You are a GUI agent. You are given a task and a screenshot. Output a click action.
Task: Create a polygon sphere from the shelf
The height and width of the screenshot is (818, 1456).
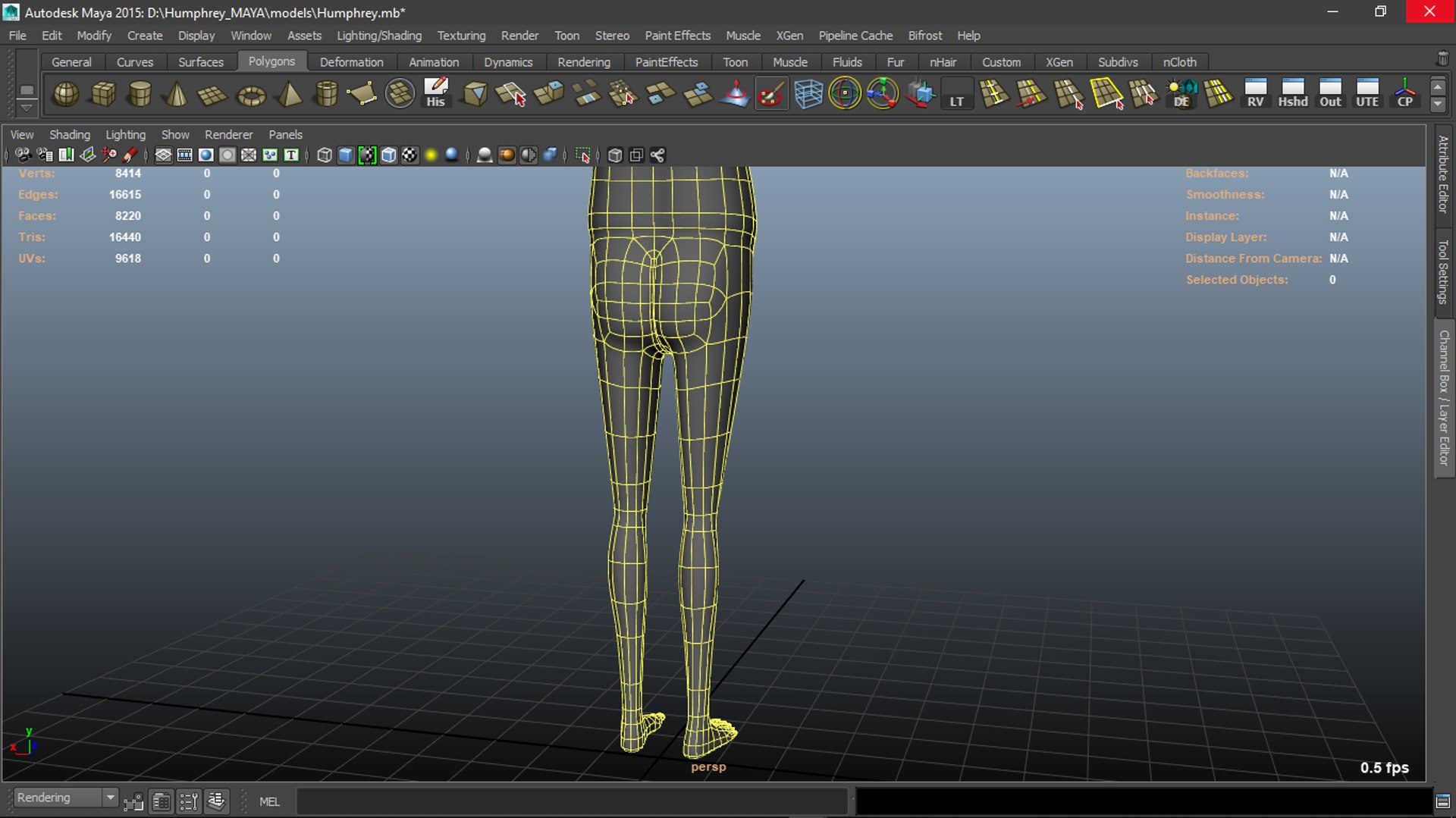click(x=66, y=94)
